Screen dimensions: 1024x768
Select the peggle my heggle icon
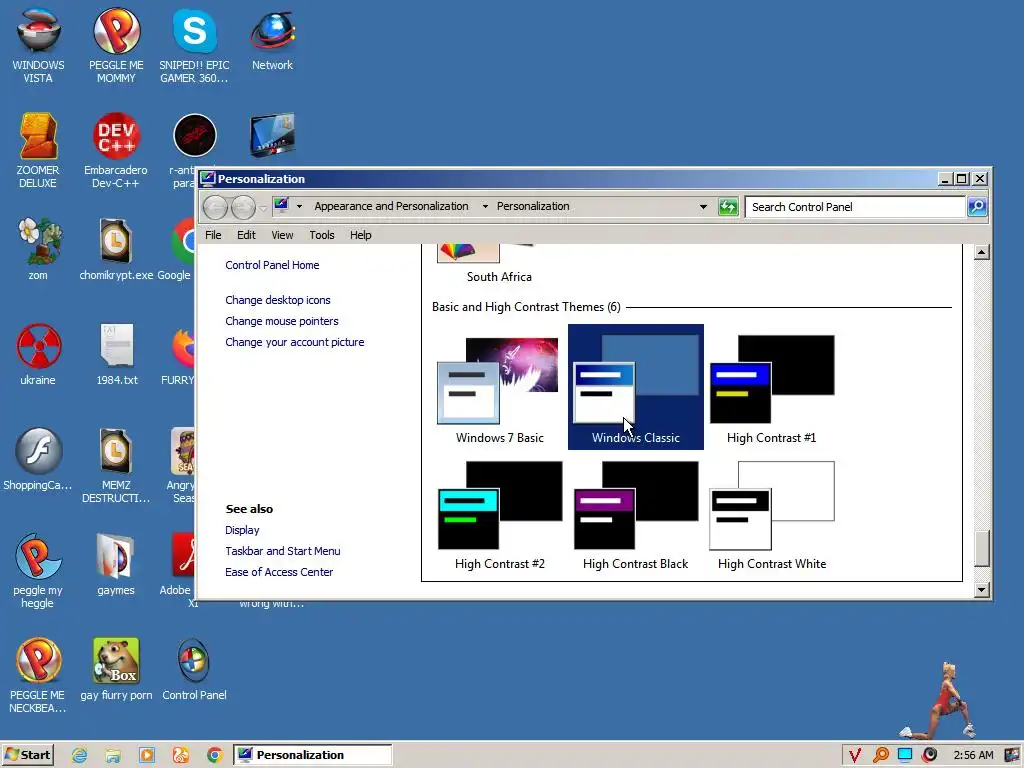[38, 571]
